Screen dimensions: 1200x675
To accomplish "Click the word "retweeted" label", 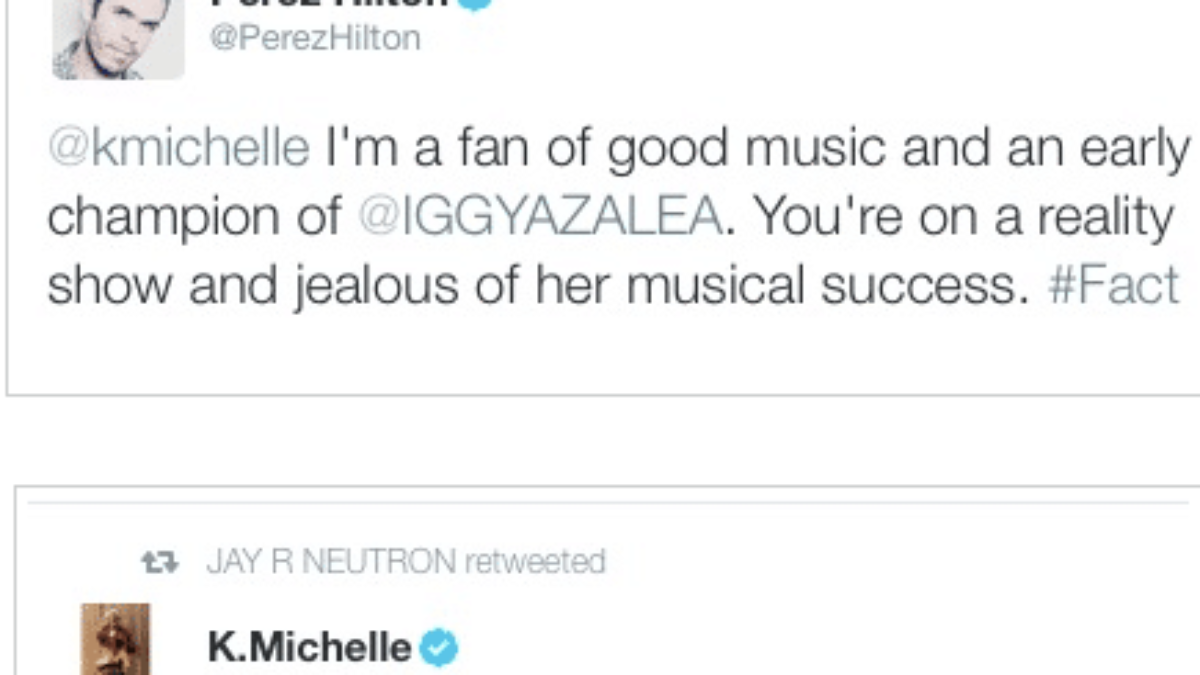I will coord(535,562).
